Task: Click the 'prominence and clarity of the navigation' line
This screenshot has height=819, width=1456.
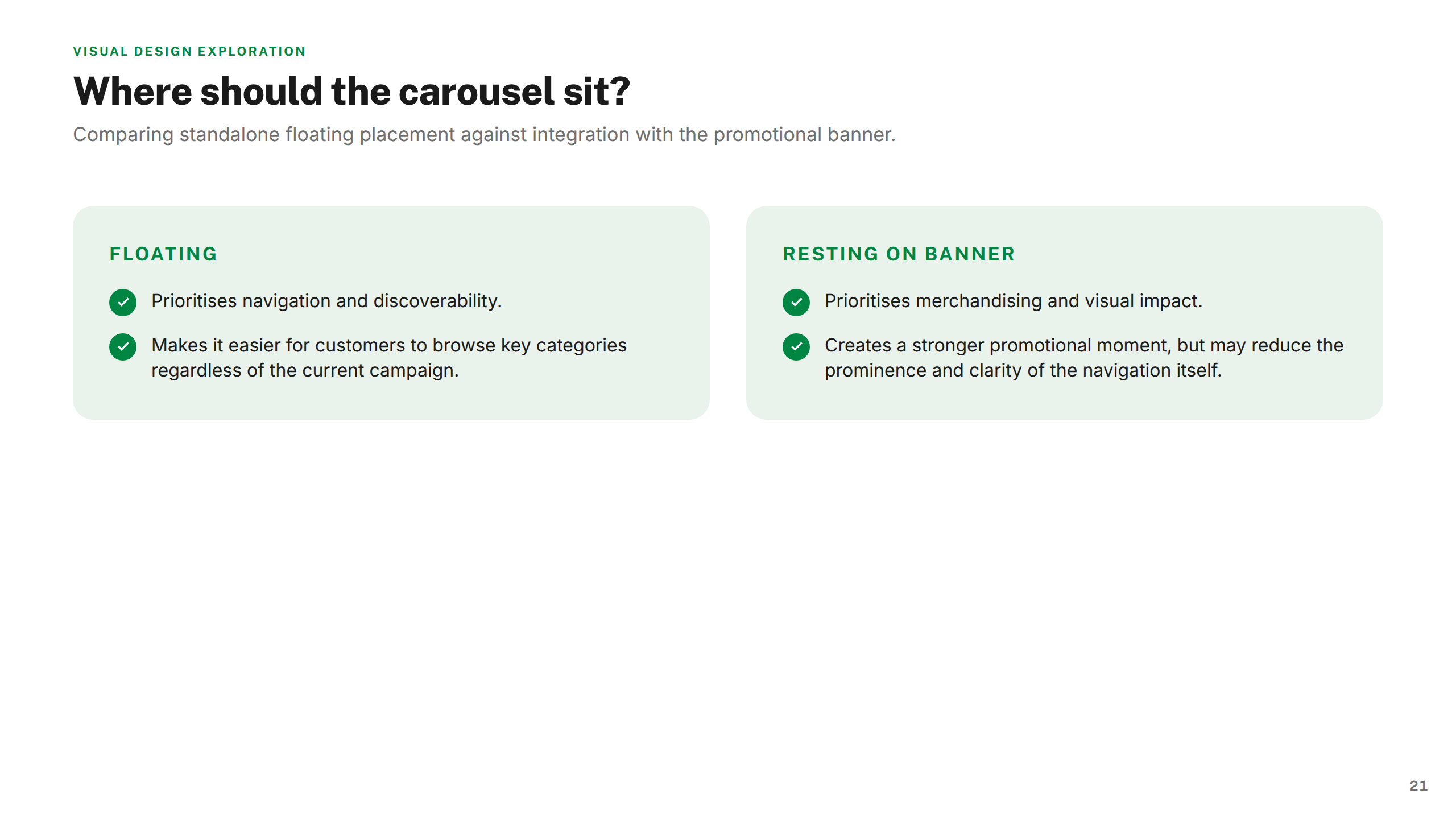Action: (x=1023, y=370)
